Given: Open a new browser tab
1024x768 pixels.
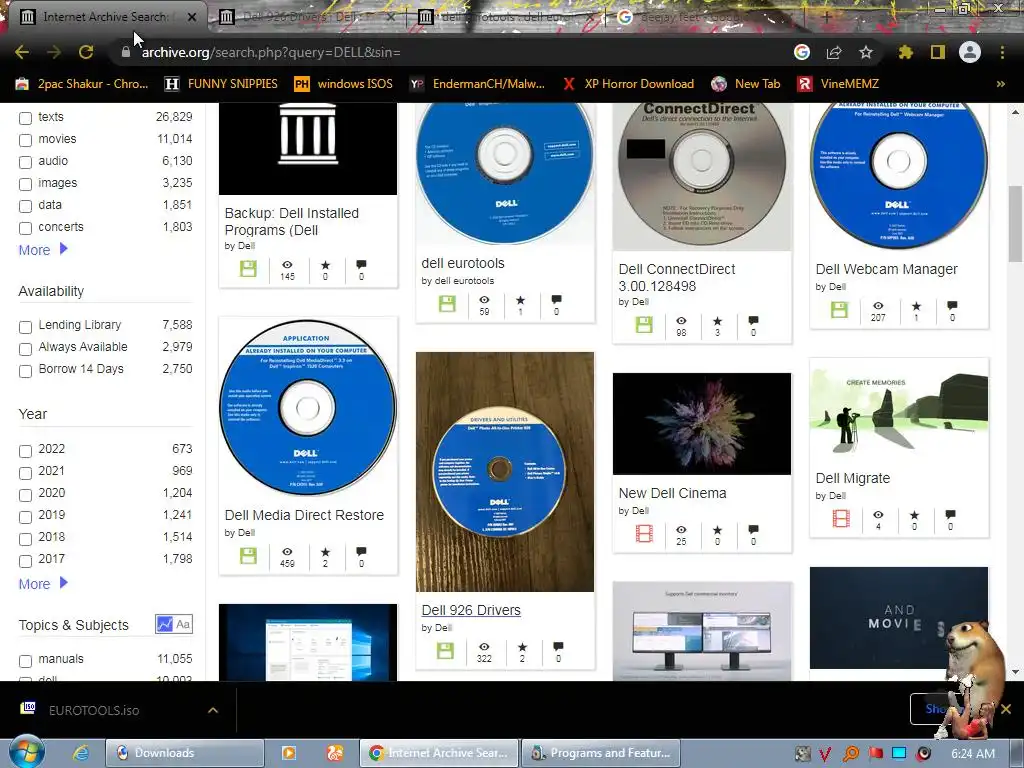Looking at the screenshot, I should (x=826, y=17).
